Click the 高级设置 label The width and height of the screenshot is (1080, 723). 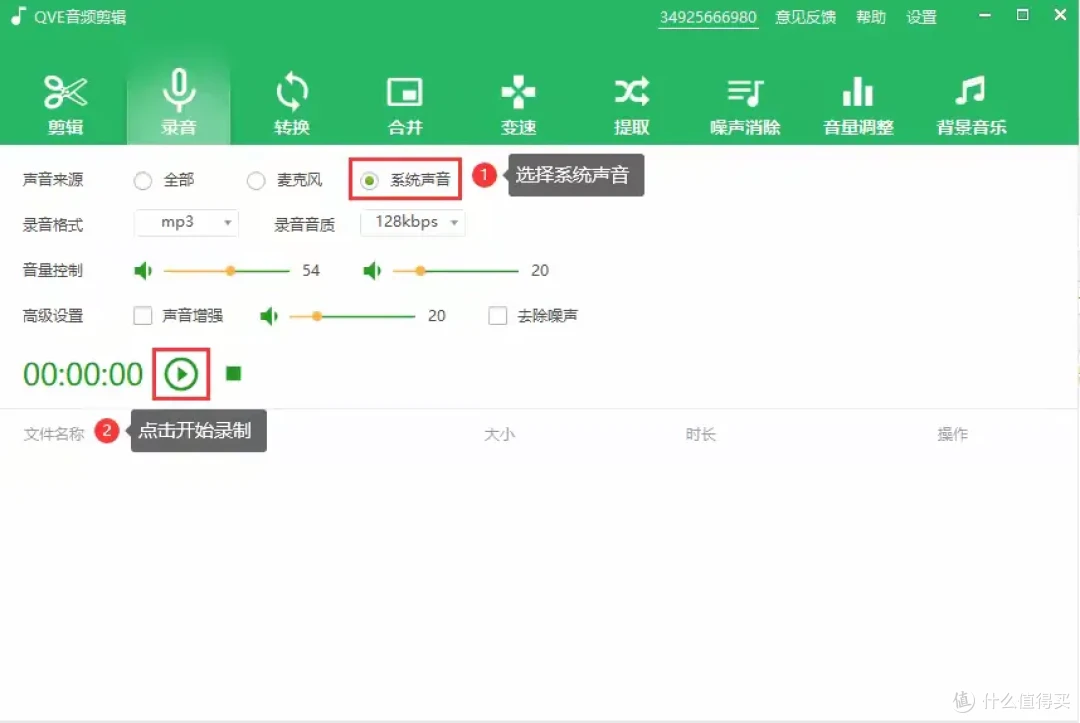pyautogui.click(x=53, y=316)
